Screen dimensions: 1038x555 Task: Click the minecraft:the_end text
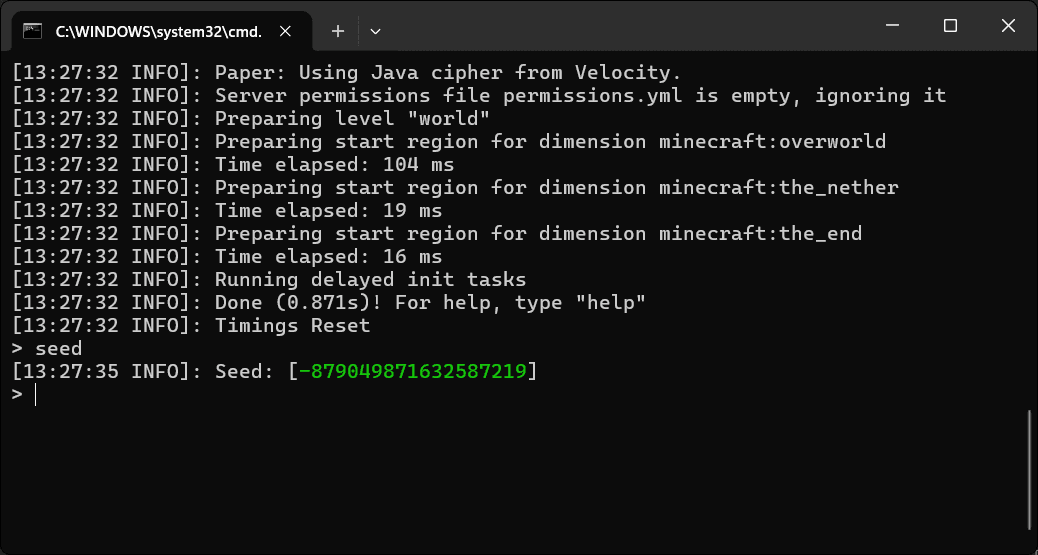pos(761,234)
